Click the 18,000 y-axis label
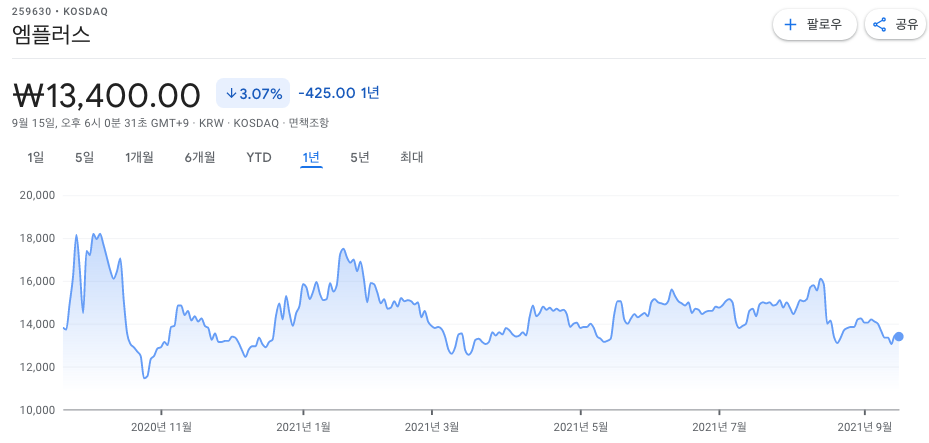This screenshot has height=443, width=929. 37,239
